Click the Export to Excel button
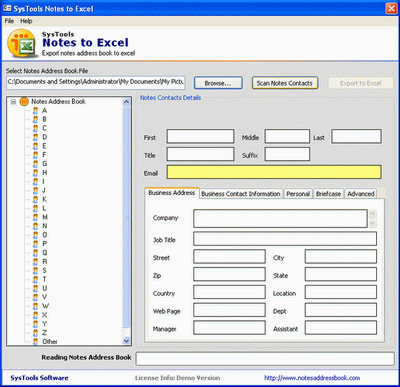The height and width of the screenshot is (387, 400). [361, 83]
